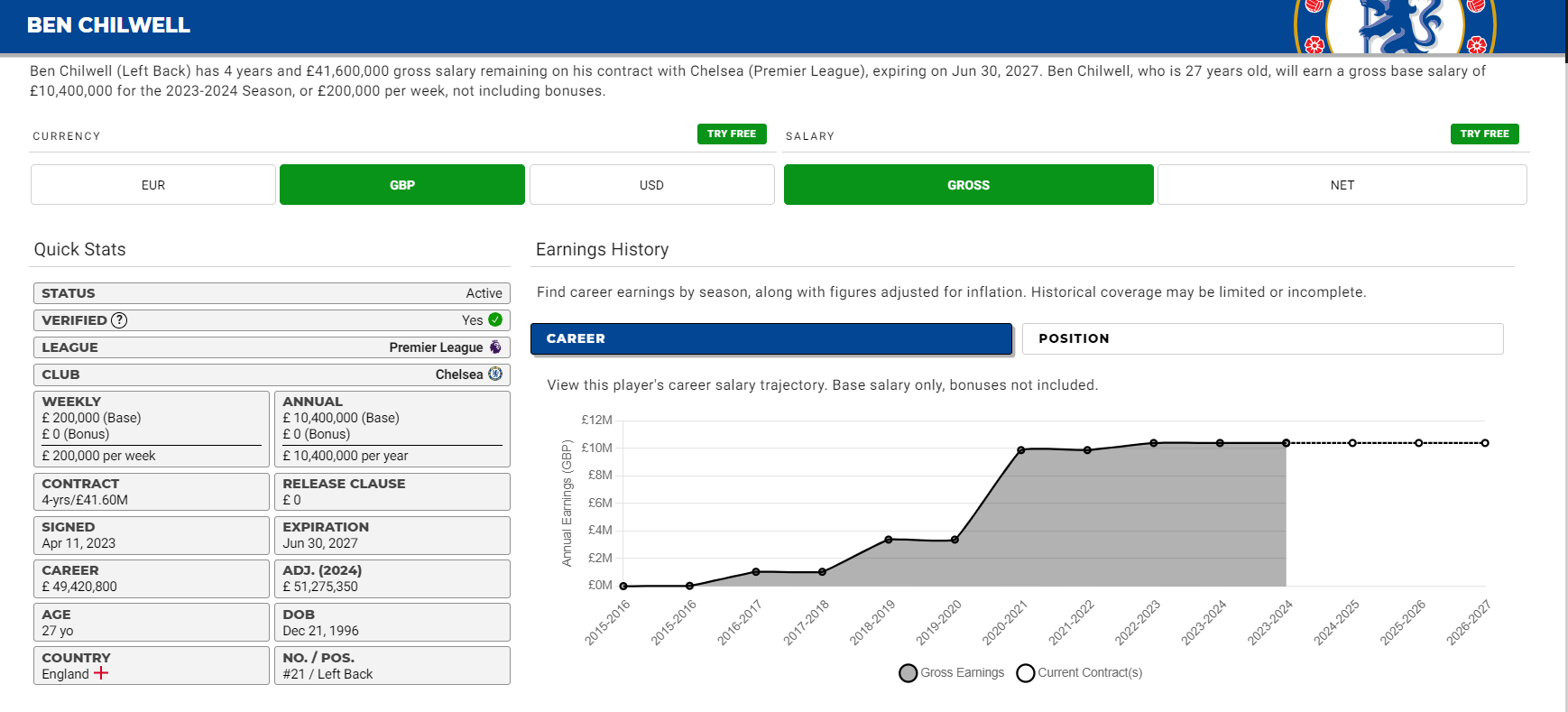Click the date of birth 'Dec 21, 1996'

point(320,631)
